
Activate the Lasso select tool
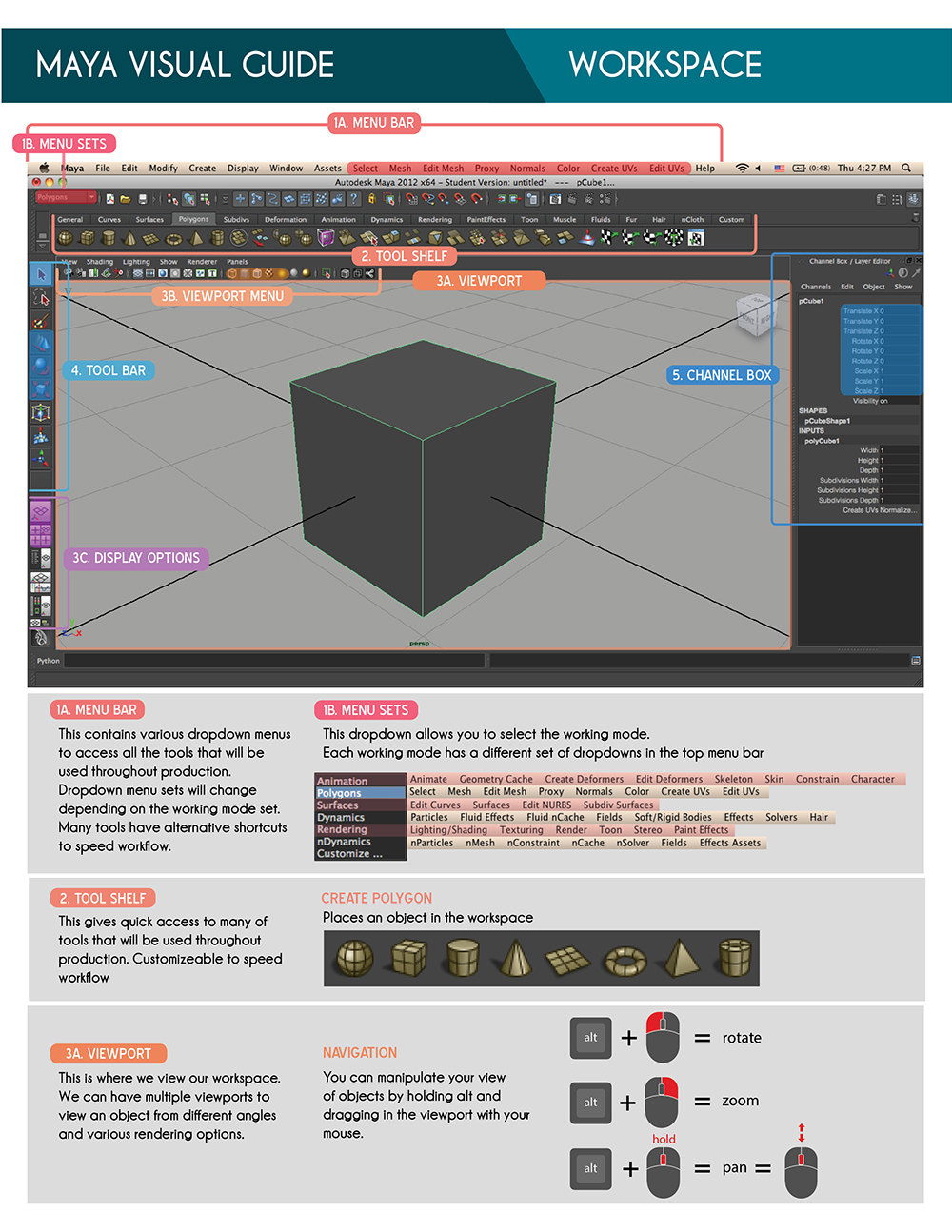(x=41, y=297)
